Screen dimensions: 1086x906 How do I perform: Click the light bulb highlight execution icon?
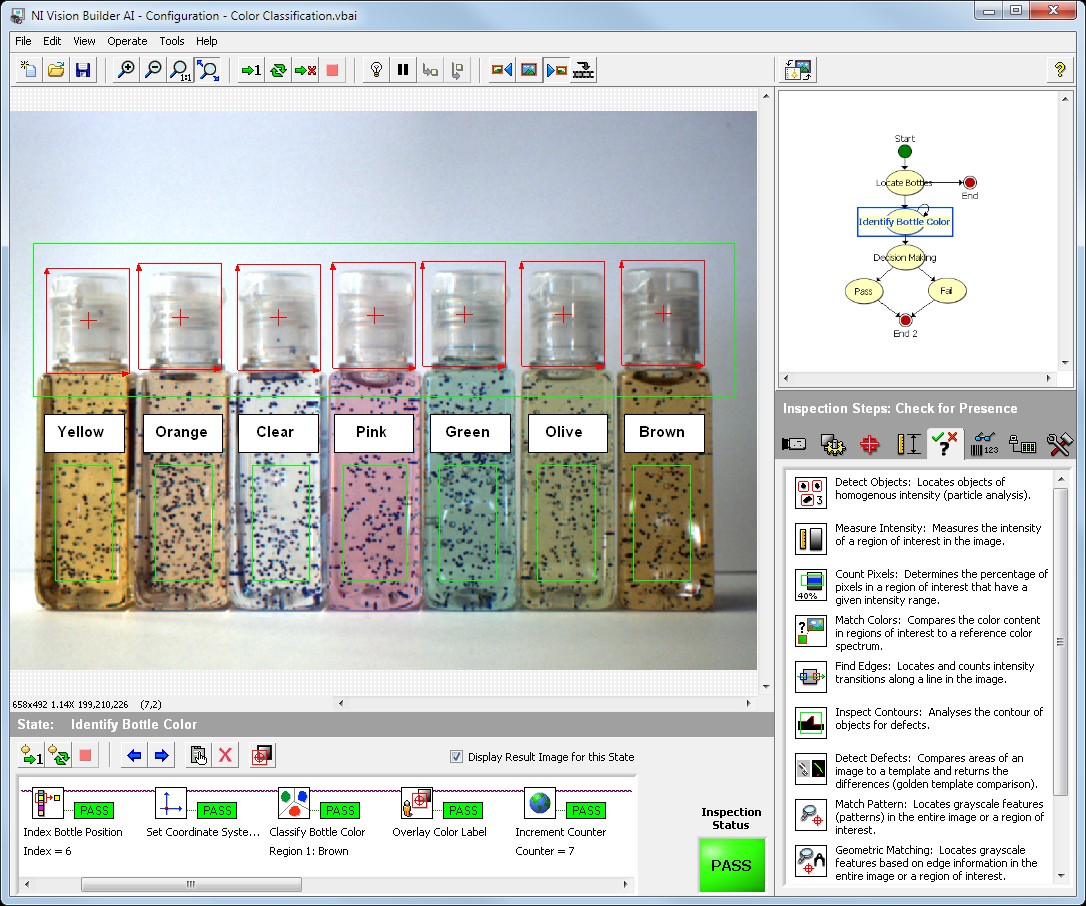(x=376, y=70)
